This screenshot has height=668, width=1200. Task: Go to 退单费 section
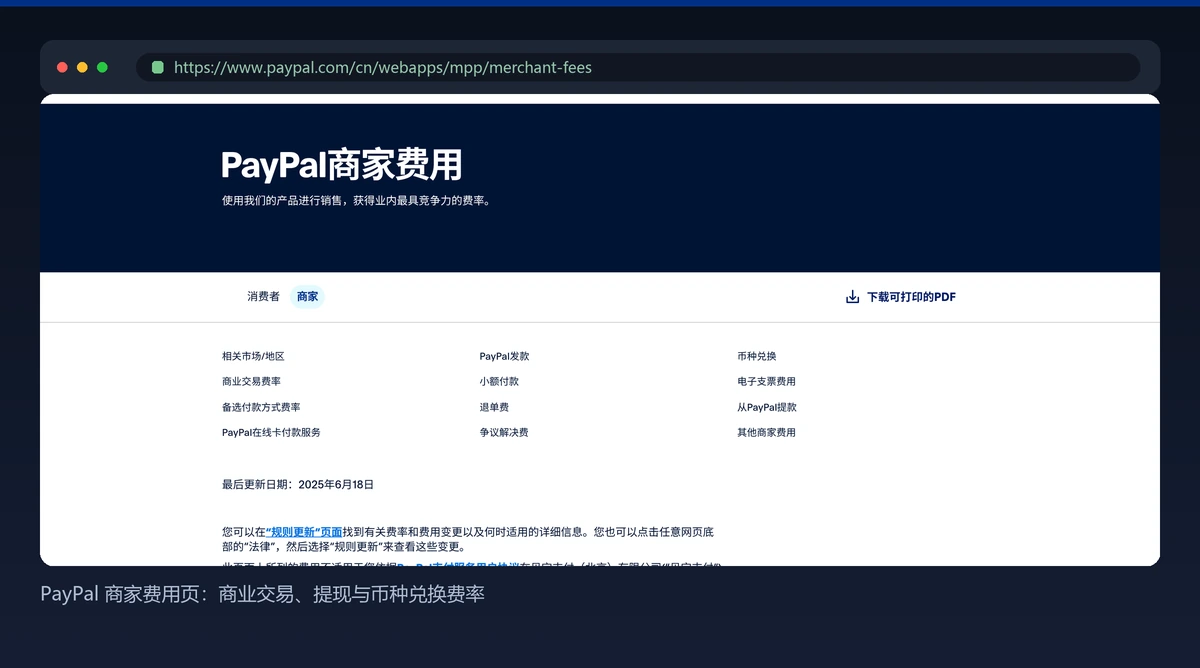[x=494, y=407]
